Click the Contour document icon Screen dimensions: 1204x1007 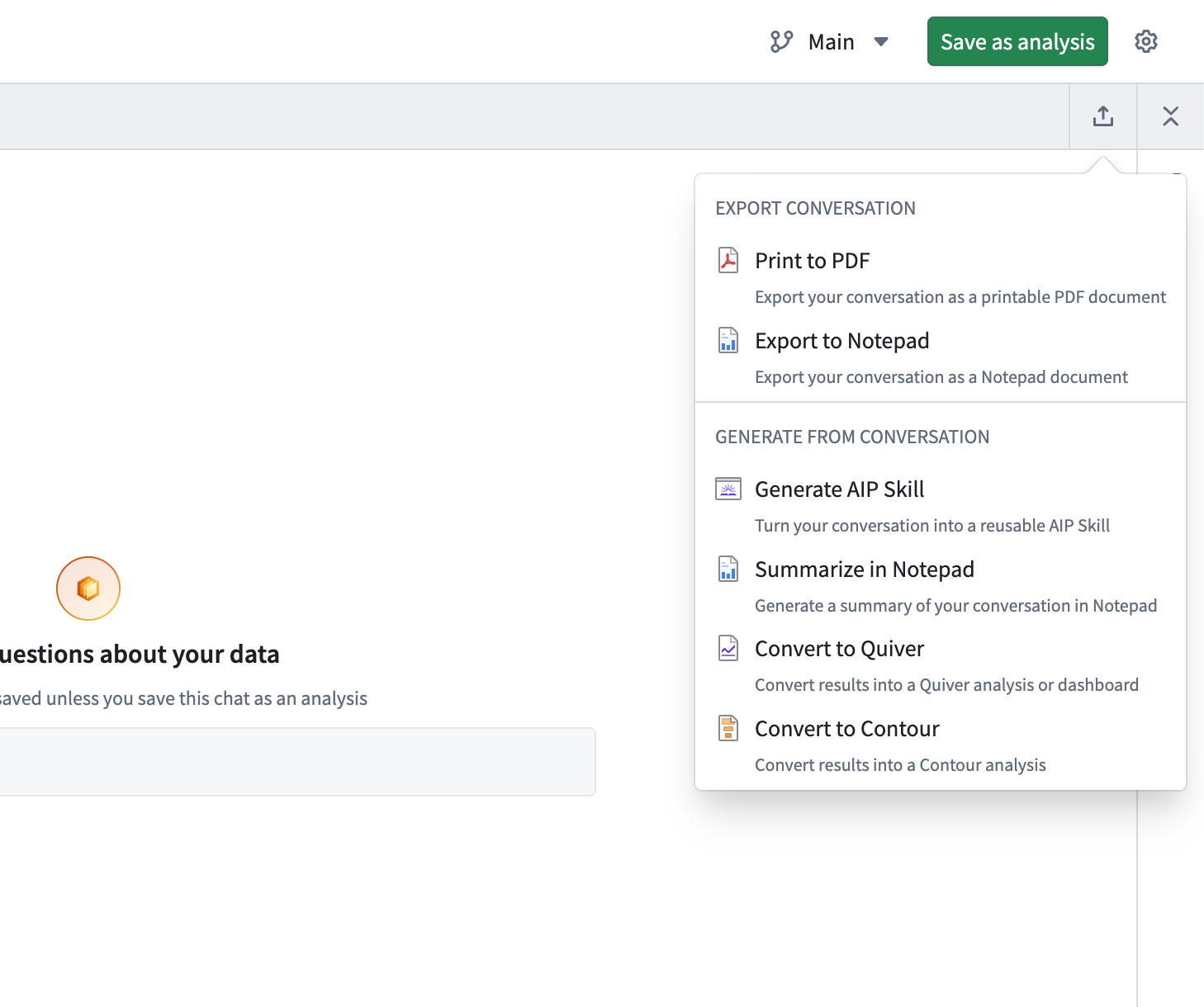(728, 728)
